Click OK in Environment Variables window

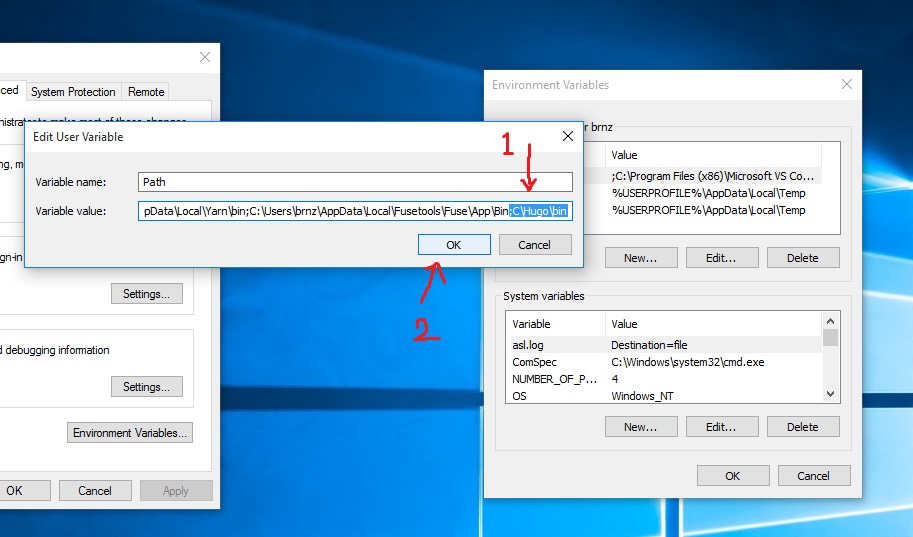point(733,475)
